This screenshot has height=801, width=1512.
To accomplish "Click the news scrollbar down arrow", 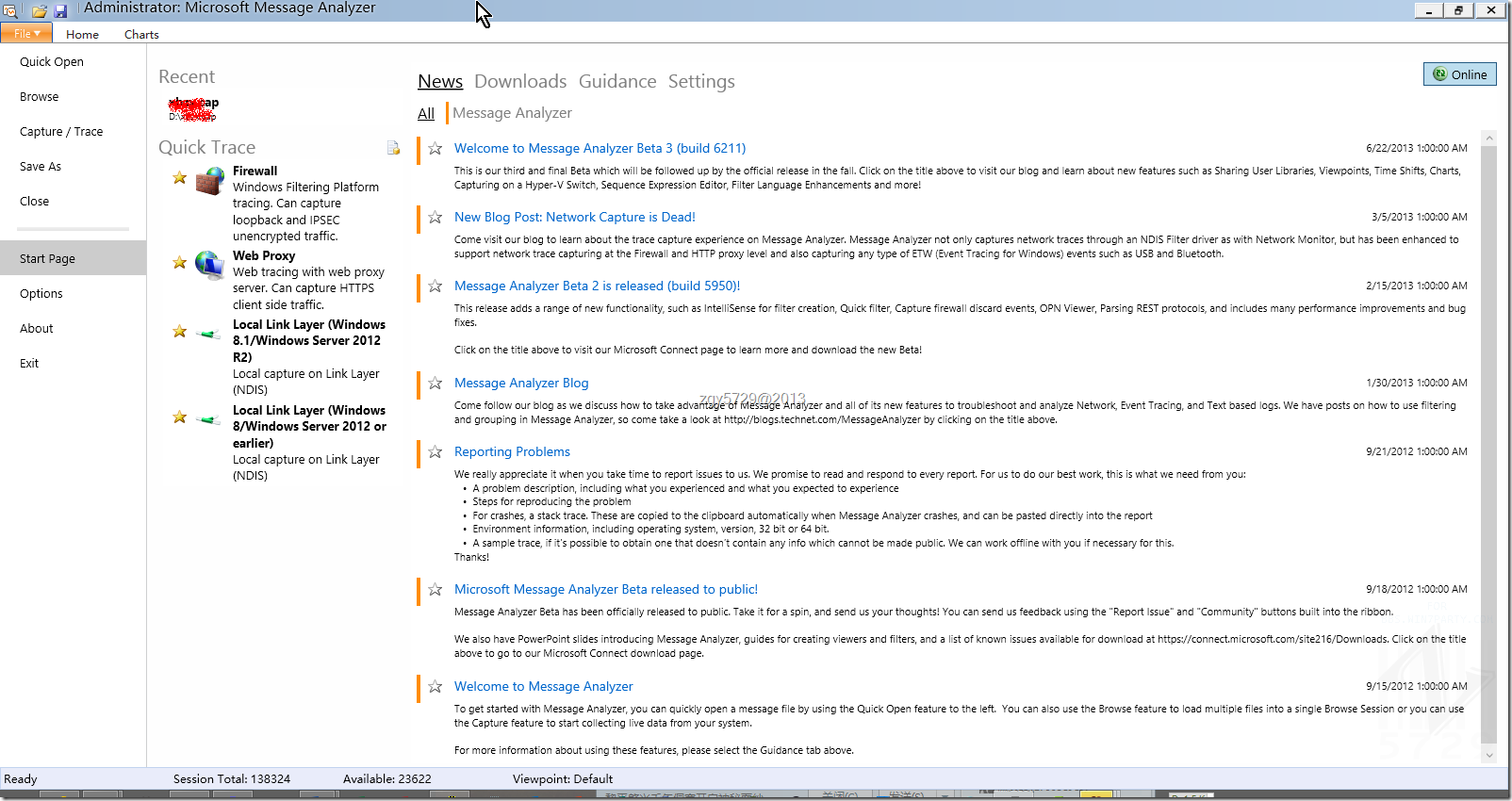I will click(1489, 755).
